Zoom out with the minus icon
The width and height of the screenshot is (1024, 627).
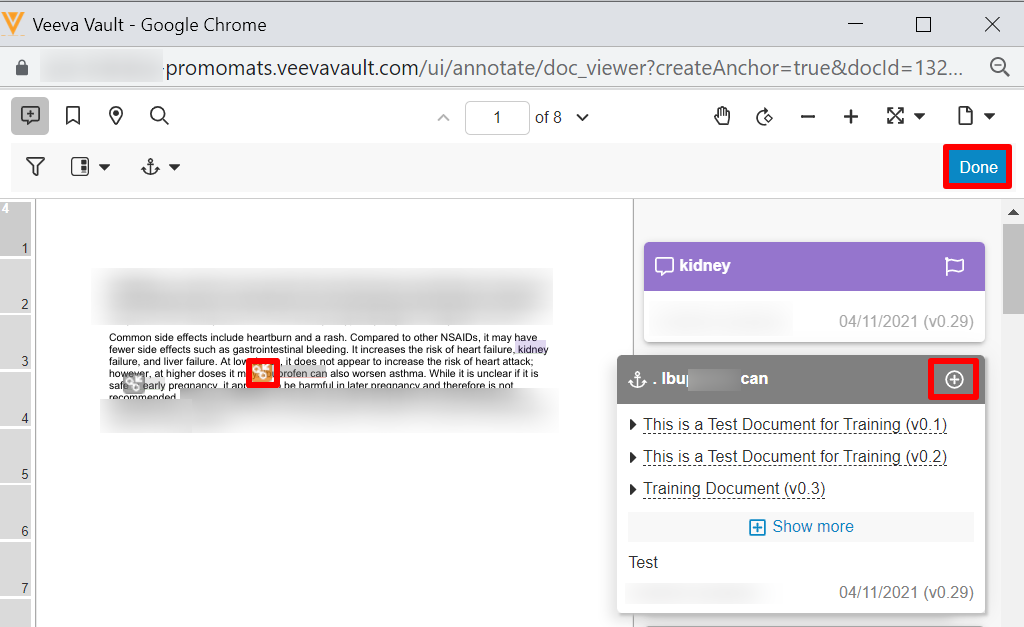click(x=808, y=117)
